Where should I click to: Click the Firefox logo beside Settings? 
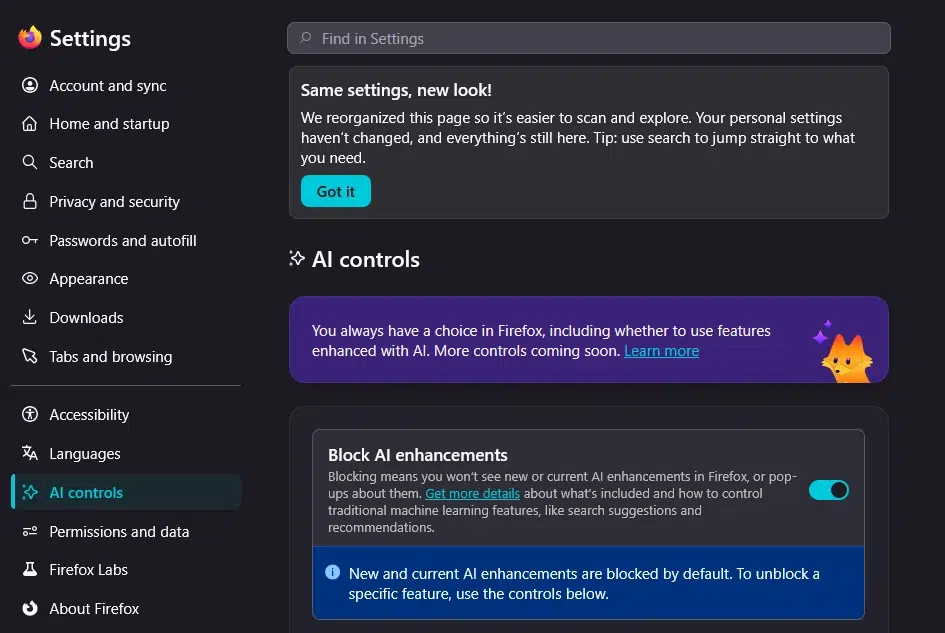point(30,38)
